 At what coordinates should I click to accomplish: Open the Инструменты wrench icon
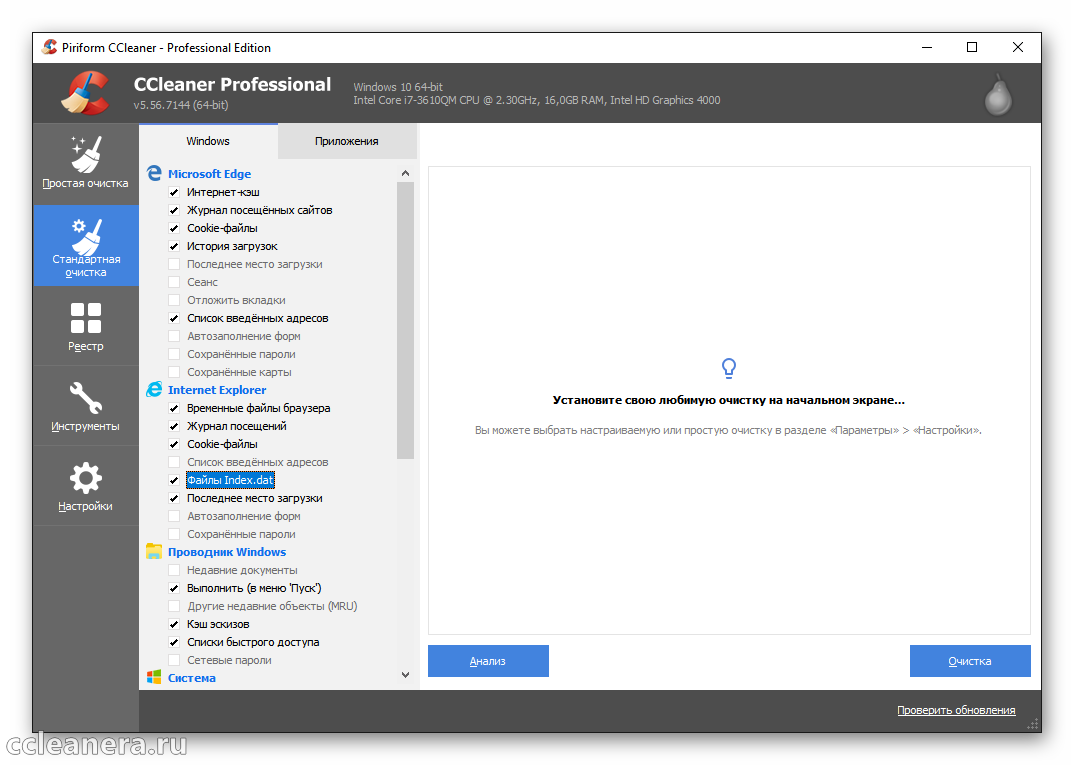[x=85, y=398]
